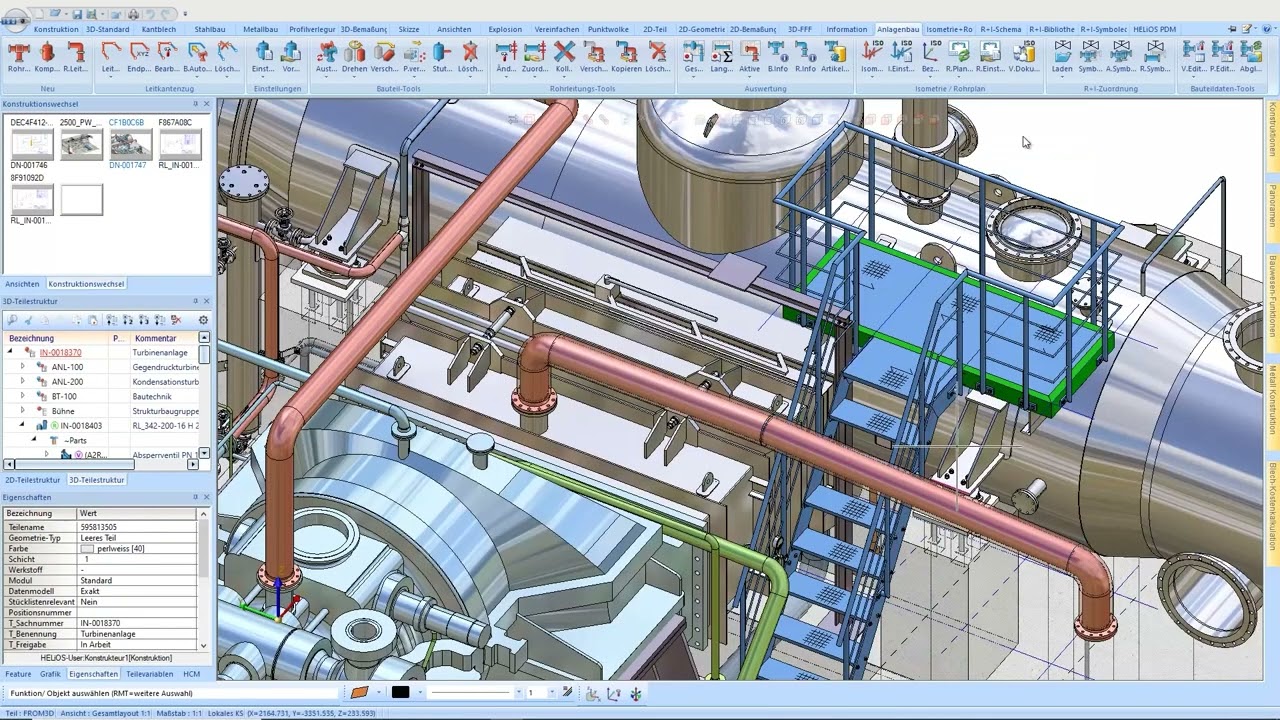This screenshot has width=1280, height=720.
Task: Expand the ANL-200 tree node
Action: [22, 381]
